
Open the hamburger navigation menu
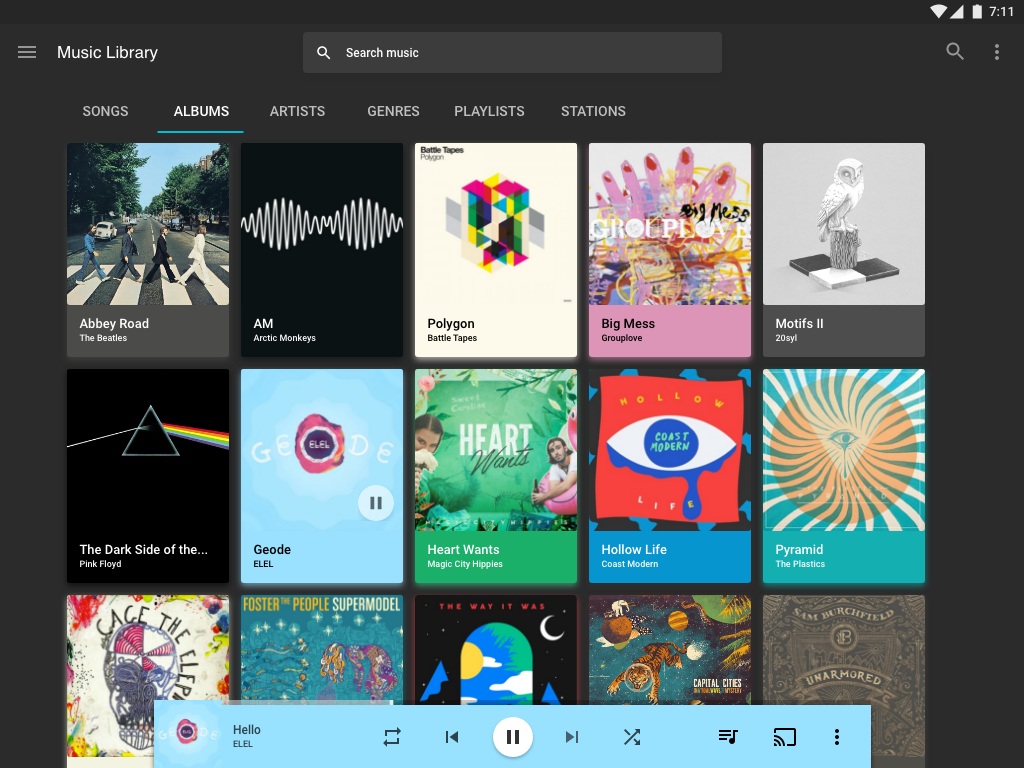pyautogui.click(x=27, y=52)
